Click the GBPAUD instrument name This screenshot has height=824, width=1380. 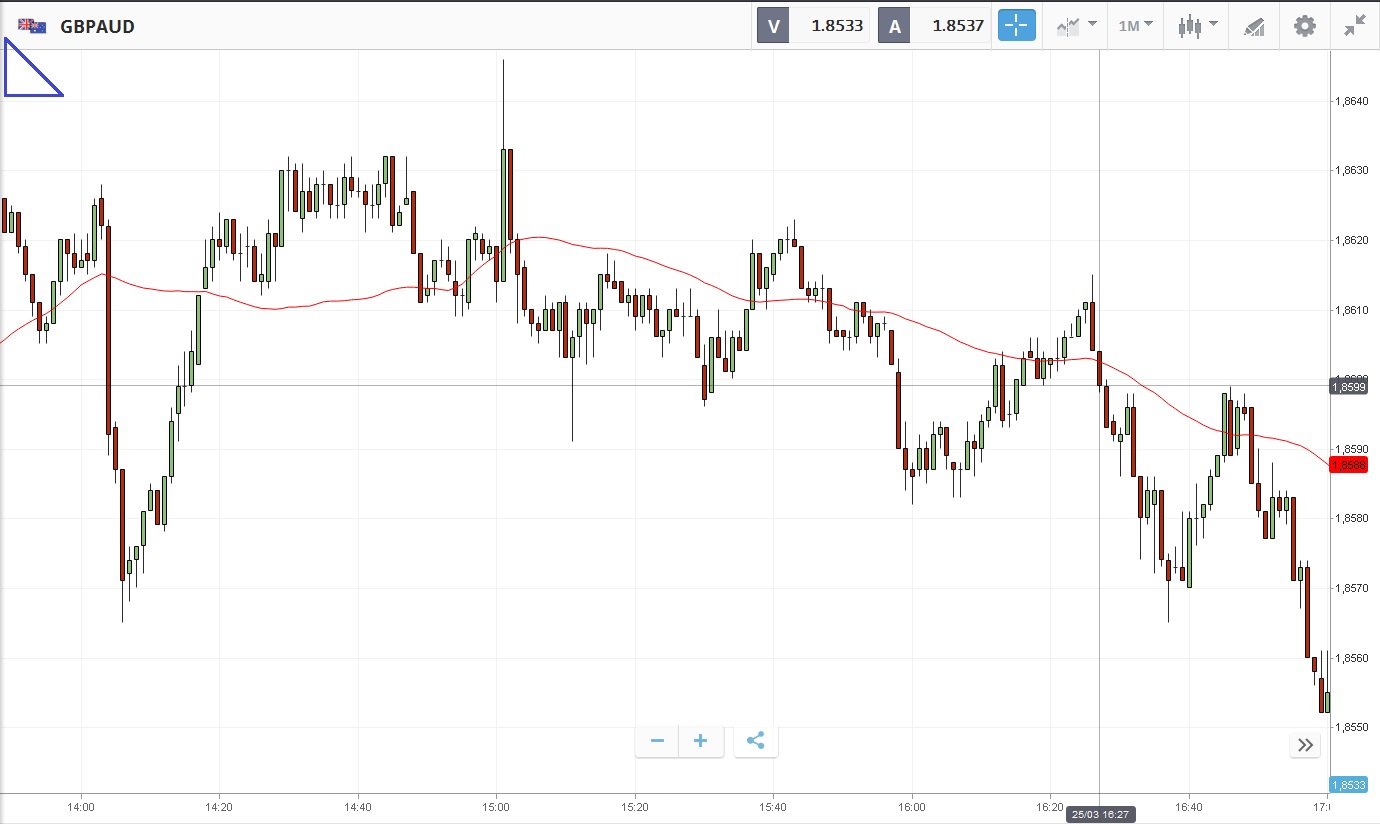97,27
